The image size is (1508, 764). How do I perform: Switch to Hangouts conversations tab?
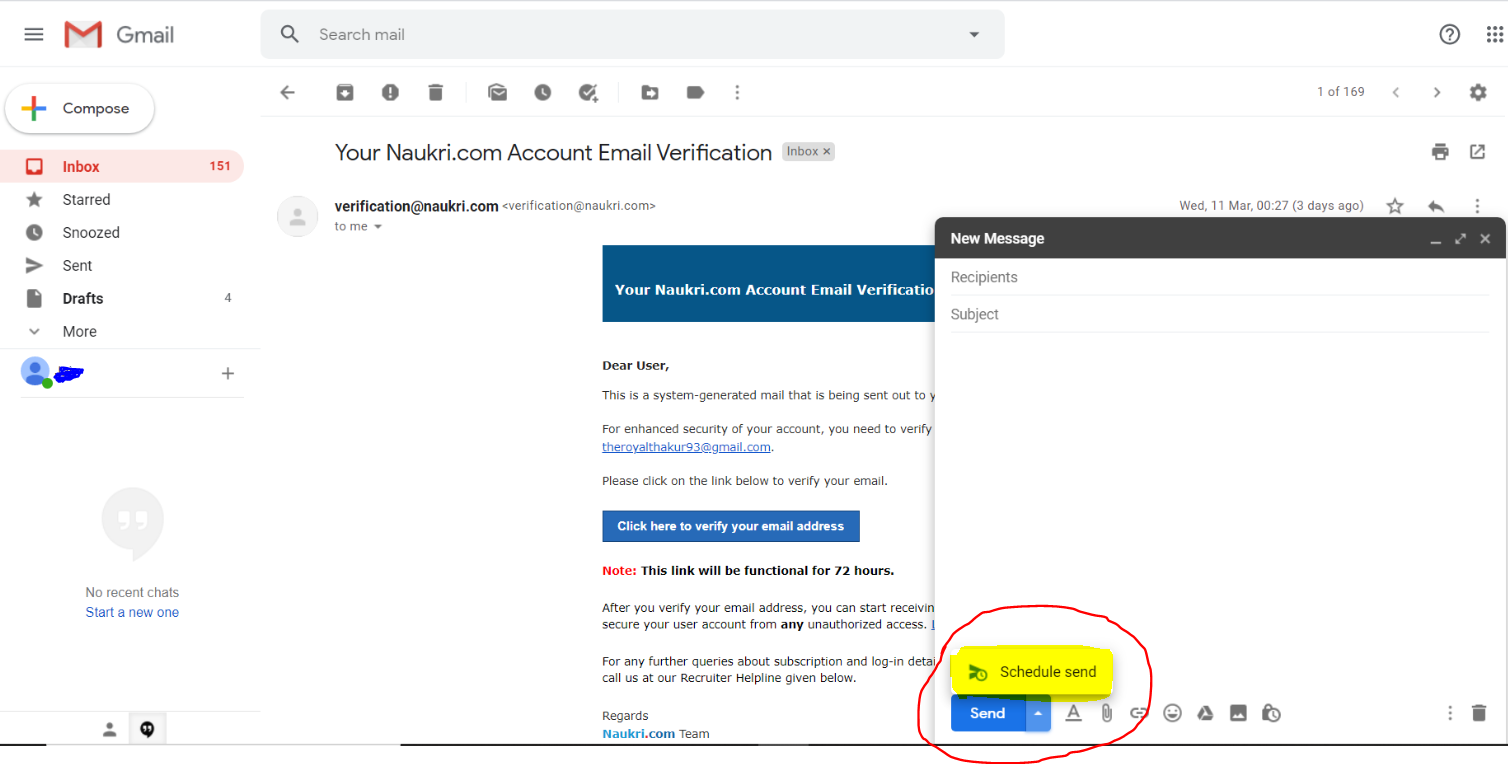(147, 730)
